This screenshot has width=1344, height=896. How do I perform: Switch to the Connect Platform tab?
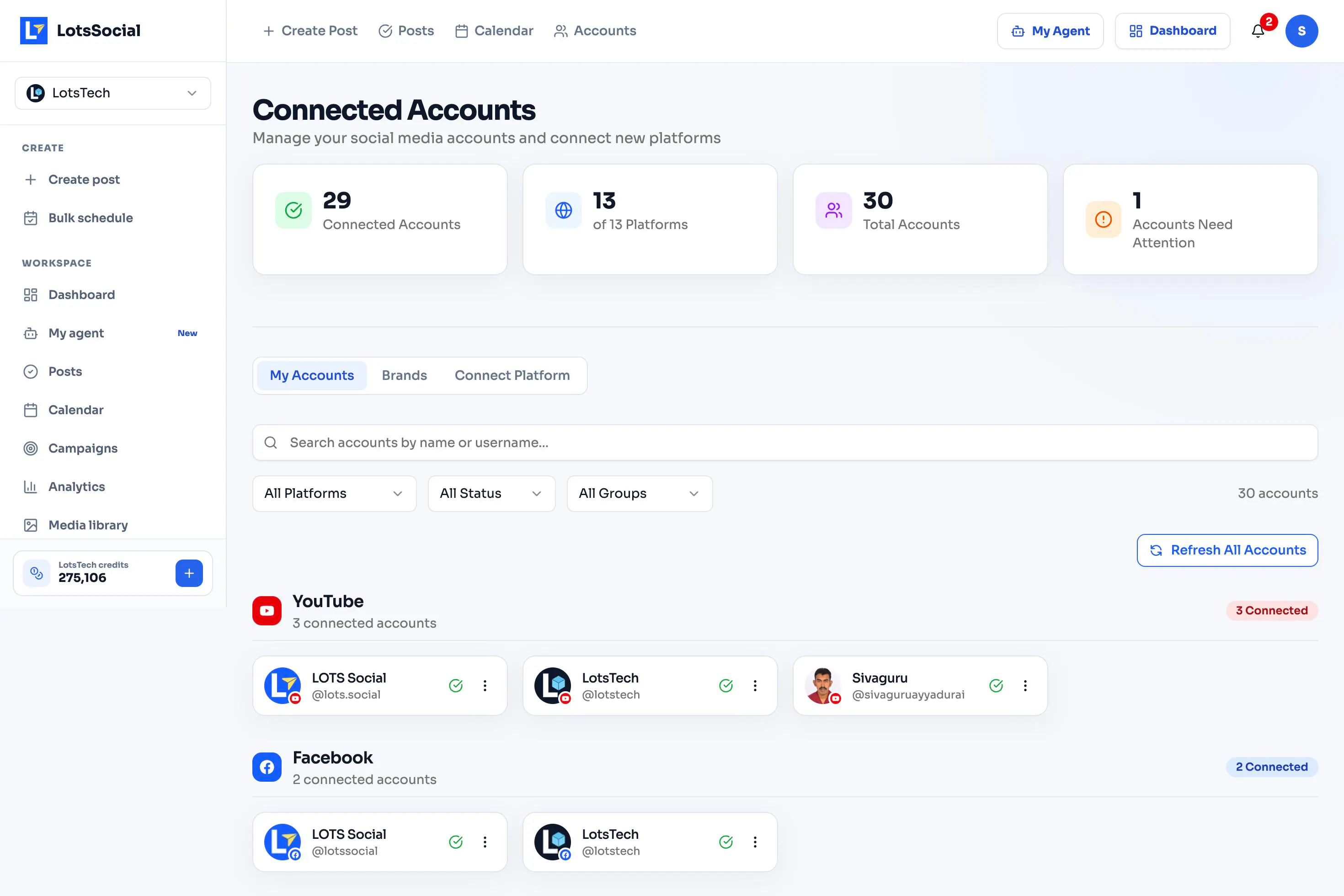(x=512, y=375)
